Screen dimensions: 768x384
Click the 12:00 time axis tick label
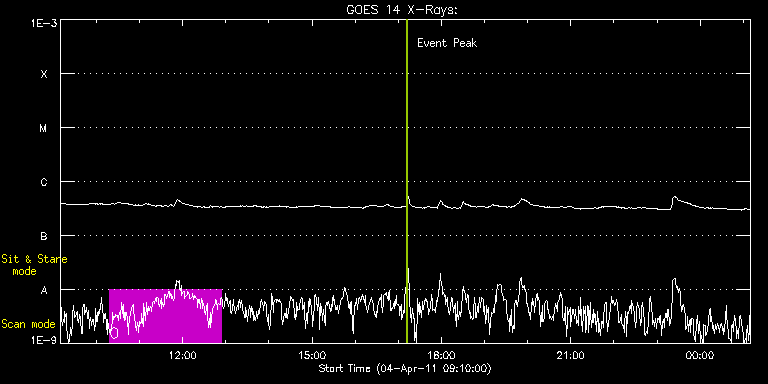[x=182, y=355]
